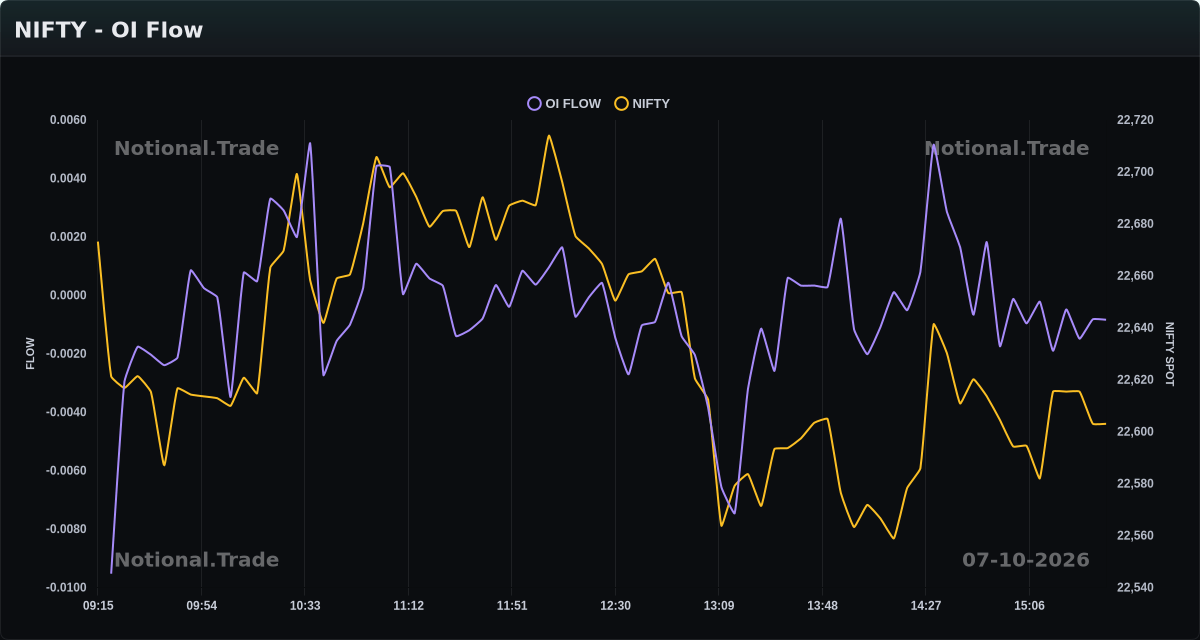The image size is (1200, 640).
Task: Click the 0.0060 flow axis value
Action: pos(68,120)
